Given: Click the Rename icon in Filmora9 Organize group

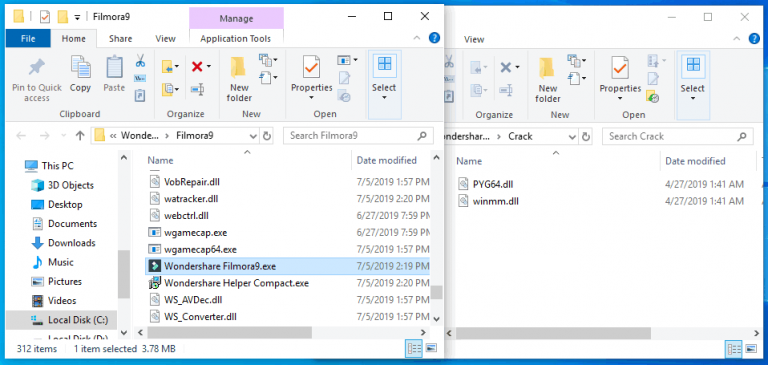Looking at the screenshot, I should [x=197, y=90].
